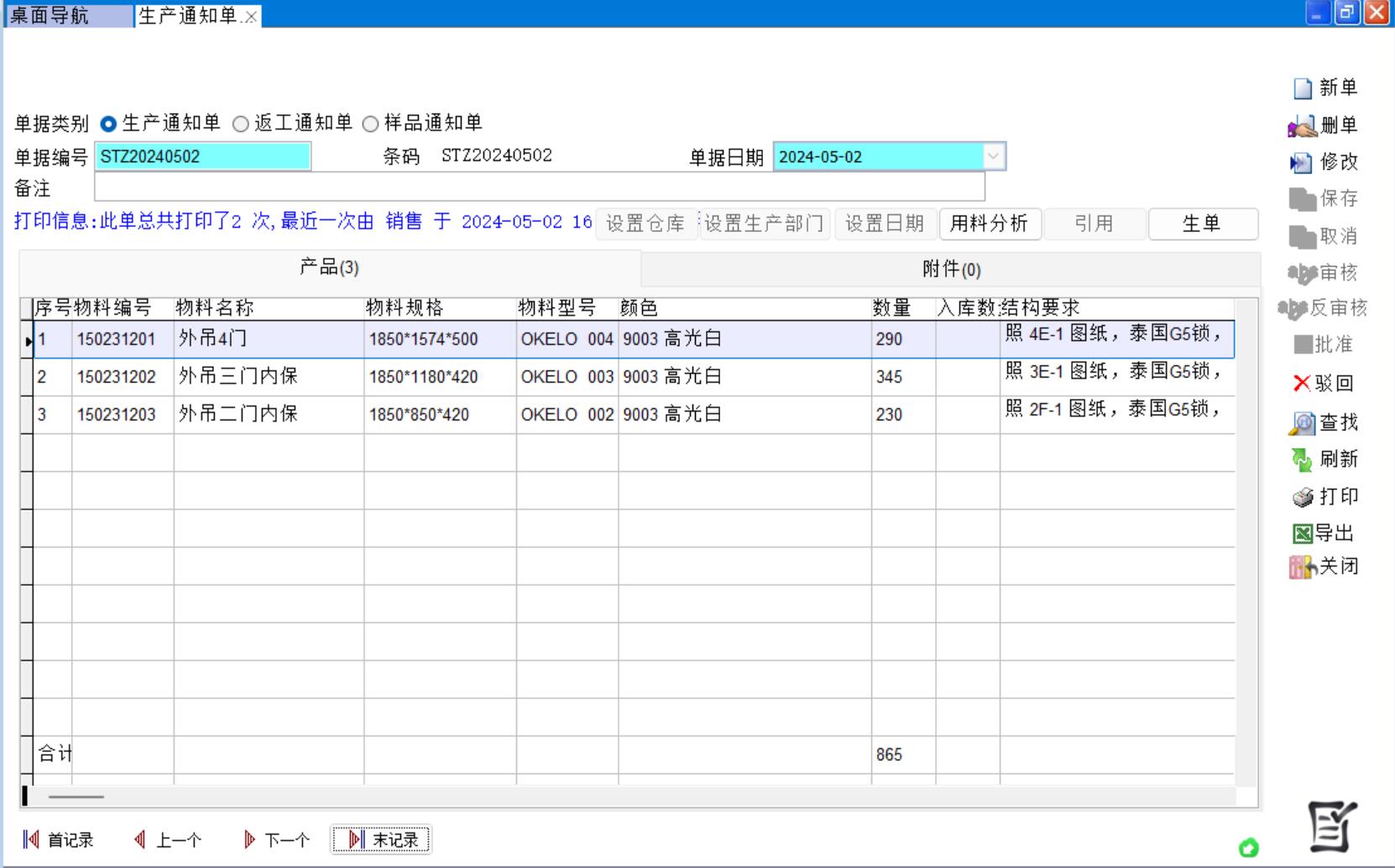Viewport: 1395px width, 868px height.
Task: Click the 修改 edit icon
Action: (x=1301, y=162)
